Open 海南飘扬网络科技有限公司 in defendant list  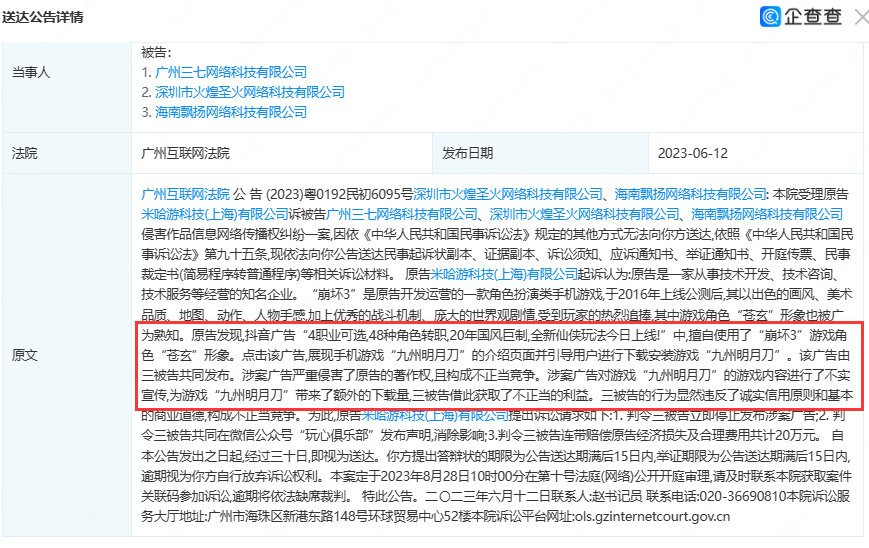coord(231,112)
